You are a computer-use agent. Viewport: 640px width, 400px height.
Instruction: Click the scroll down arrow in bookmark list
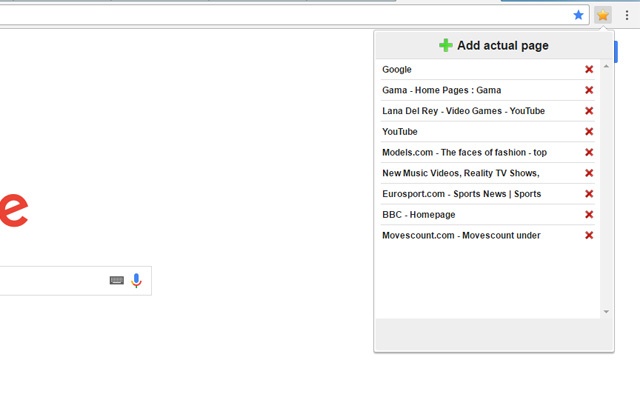606,312
